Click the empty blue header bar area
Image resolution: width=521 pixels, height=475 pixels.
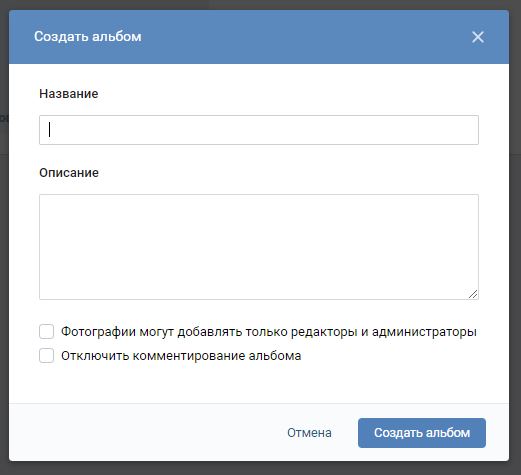(300, 37)
